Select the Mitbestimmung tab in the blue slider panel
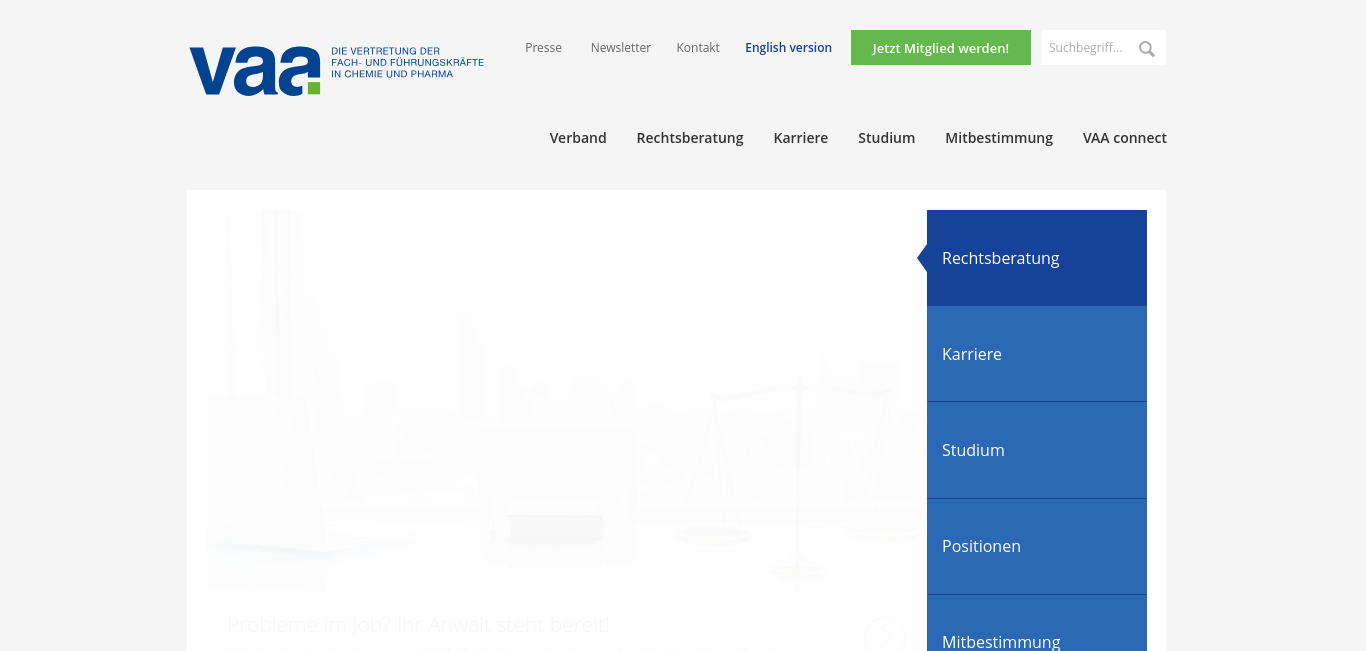 (x=1037, y=623)
